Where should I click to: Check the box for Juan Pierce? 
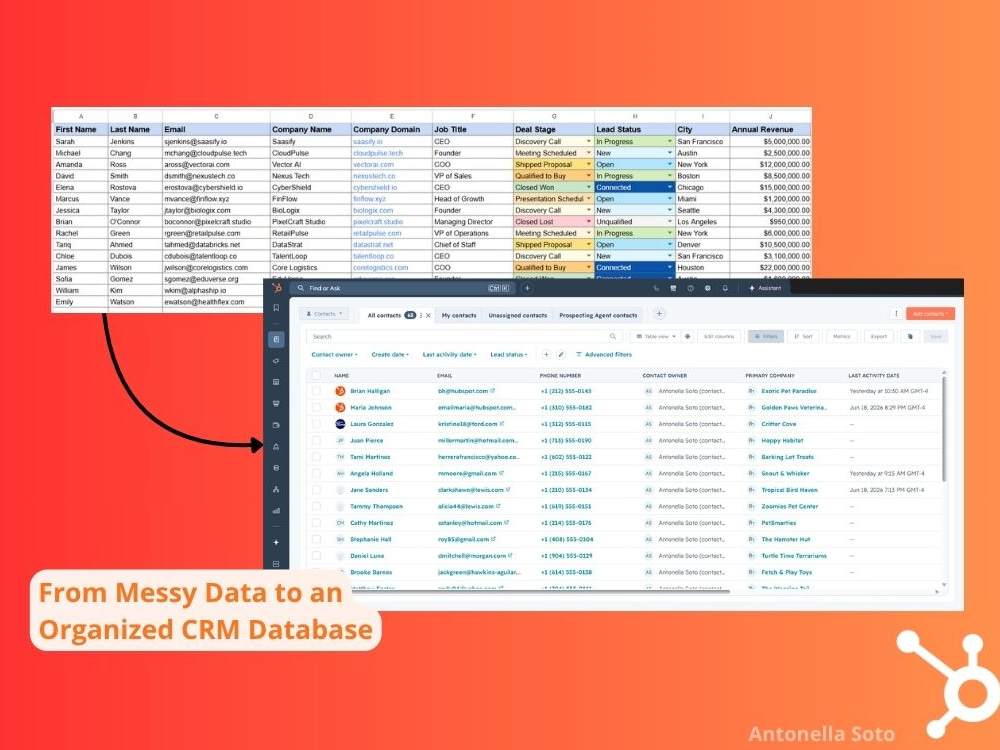[x=316, y=441]
